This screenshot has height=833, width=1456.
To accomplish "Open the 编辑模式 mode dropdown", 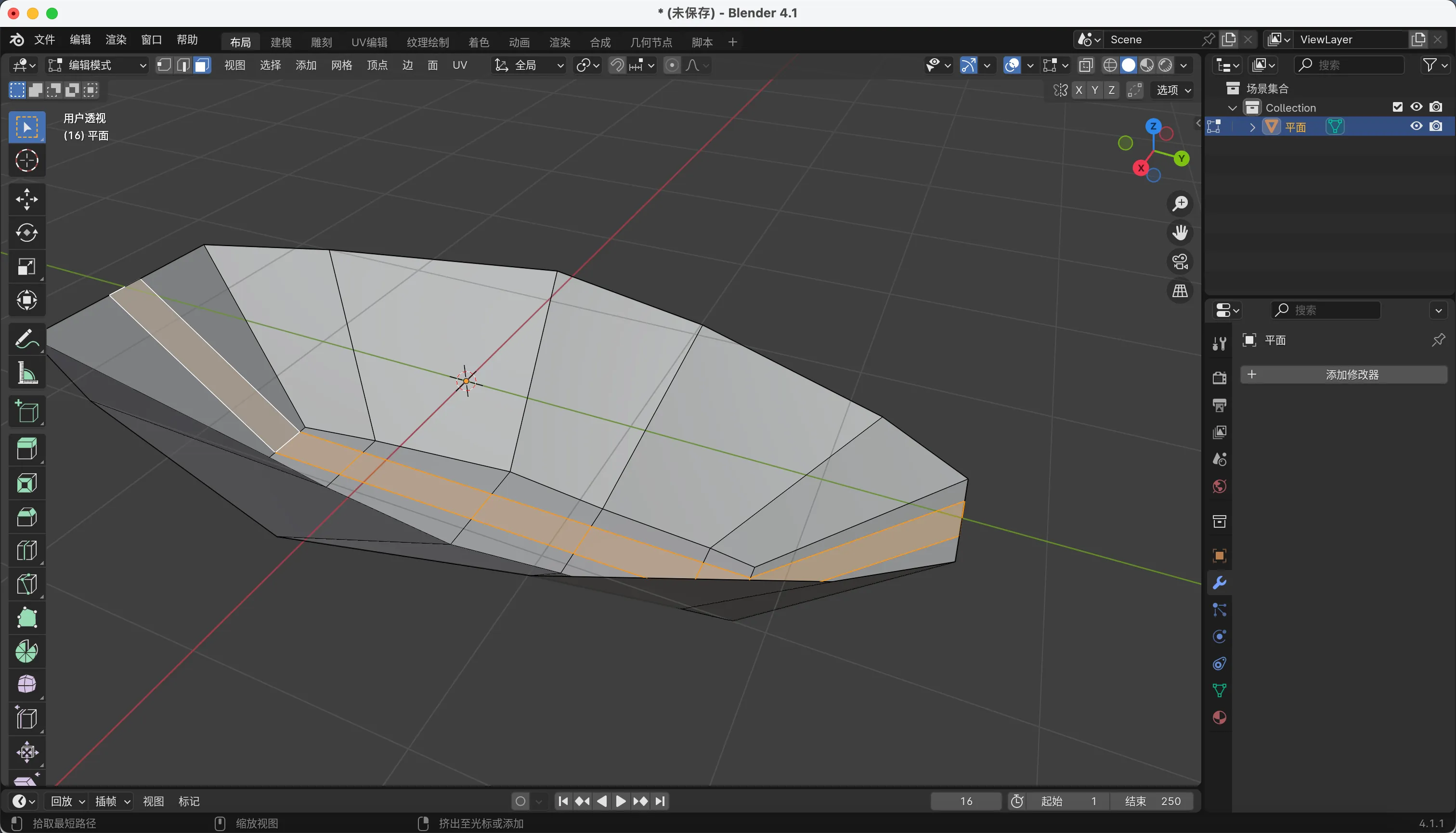I will click(x=97, y=65).
